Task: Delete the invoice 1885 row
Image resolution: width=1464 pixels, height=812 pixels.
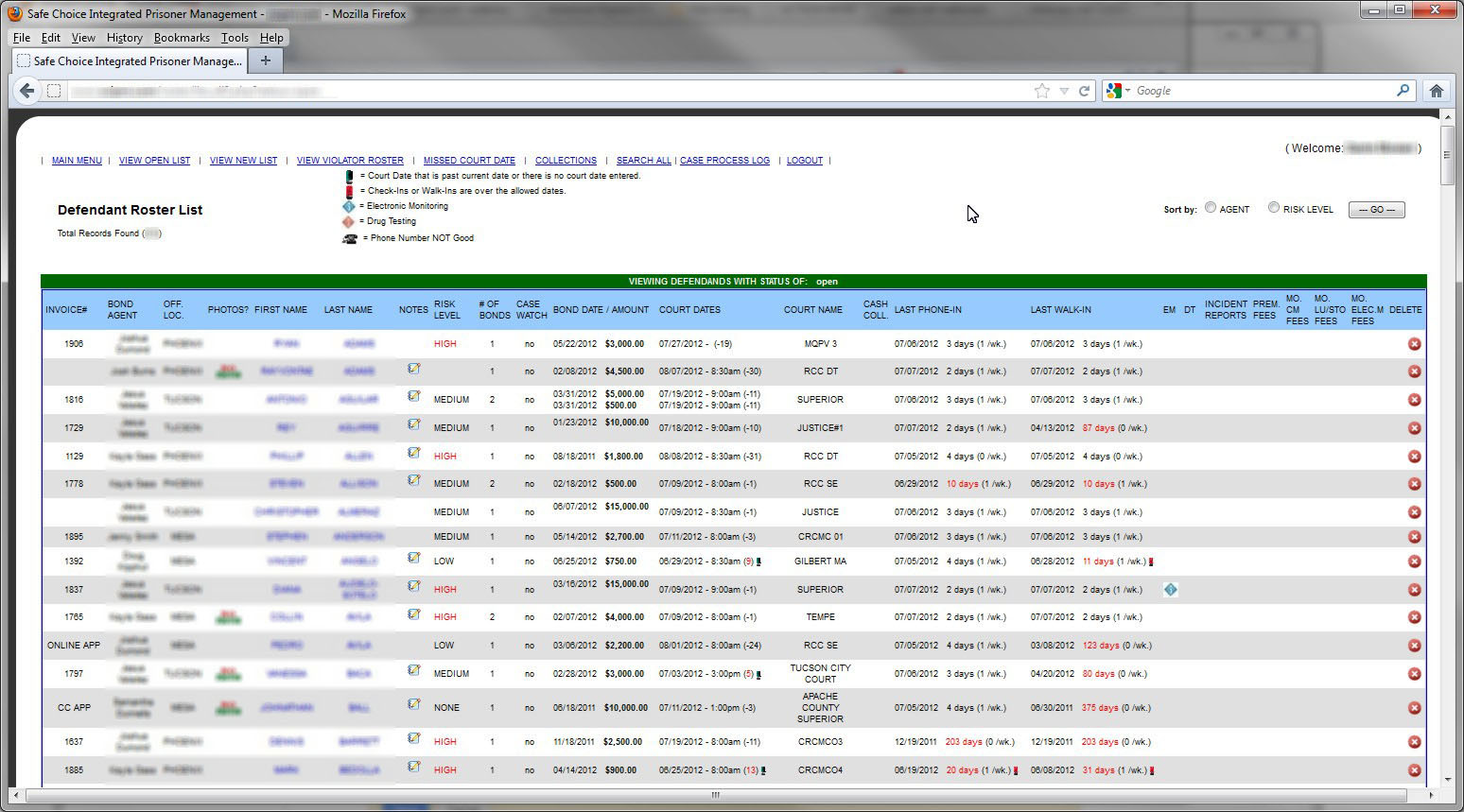Action: 1414,770
